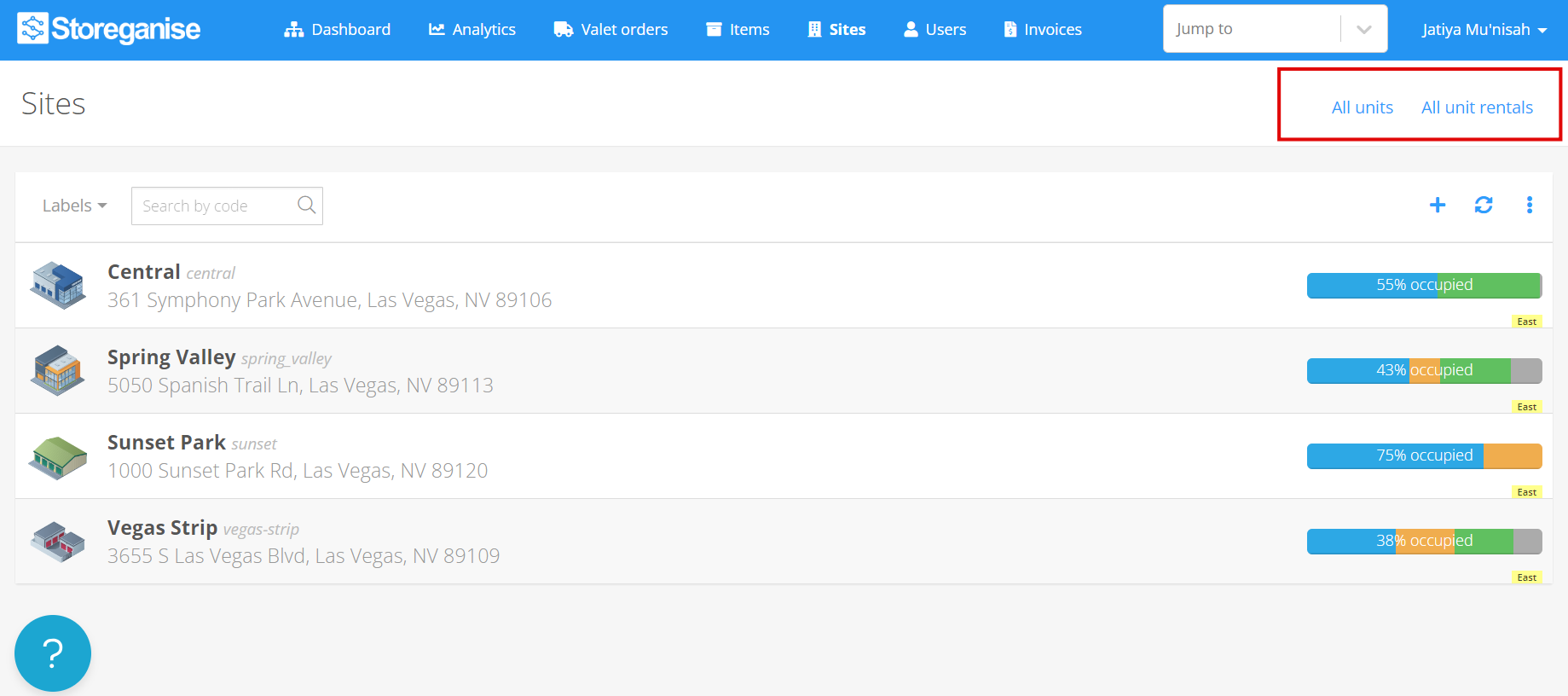Screen dimensions: 1568x696
Task: Open the Jatiya Mu'nisah account menu
Action: (1484, 29)
